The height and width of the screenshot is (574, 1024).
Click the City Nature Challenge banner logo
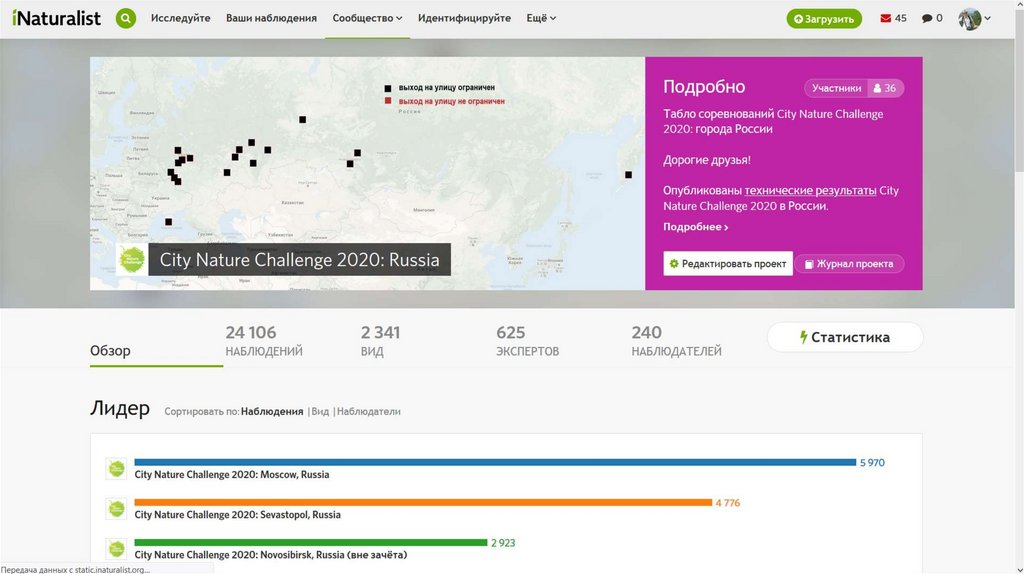click(131, 259)
